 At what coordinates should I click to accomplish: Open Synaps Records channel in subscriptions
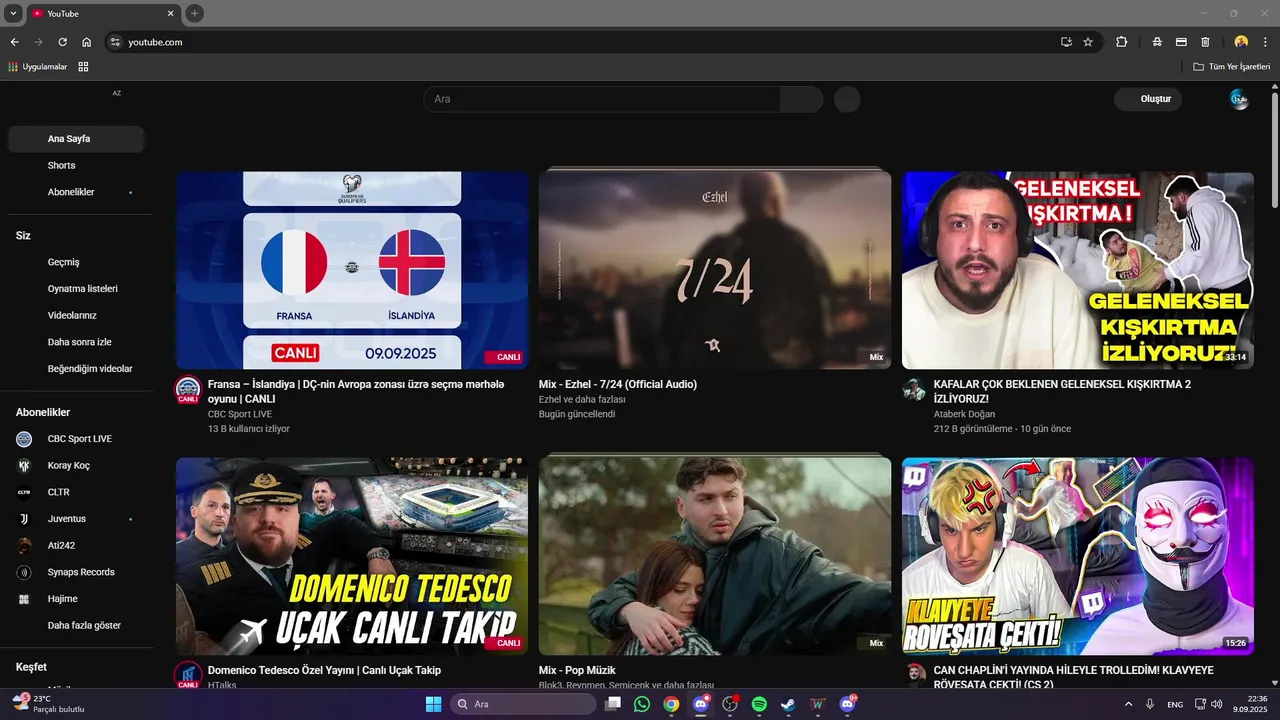pos(76,572)
